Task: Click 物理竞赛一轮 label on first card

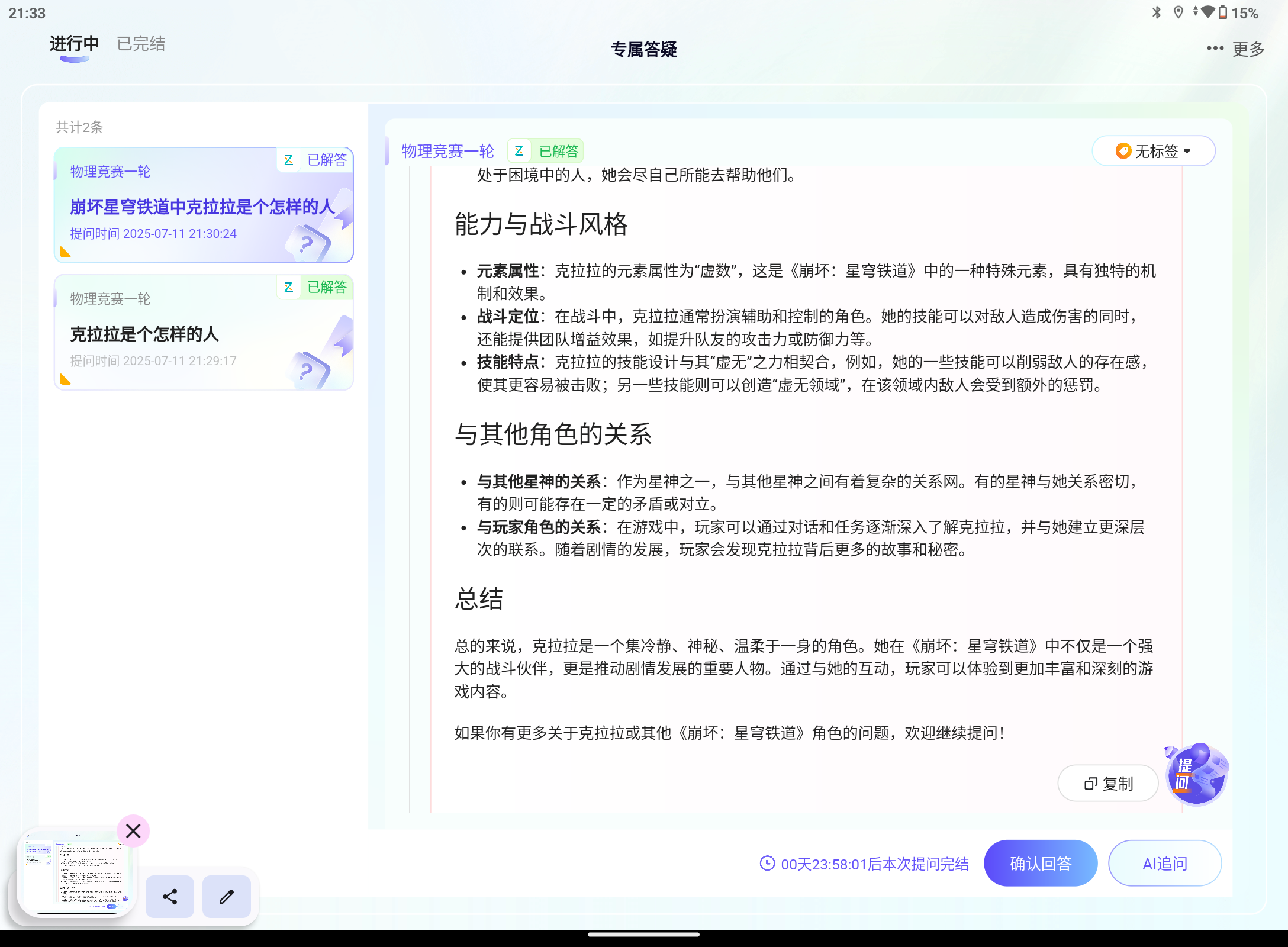Action: [110, 172]
